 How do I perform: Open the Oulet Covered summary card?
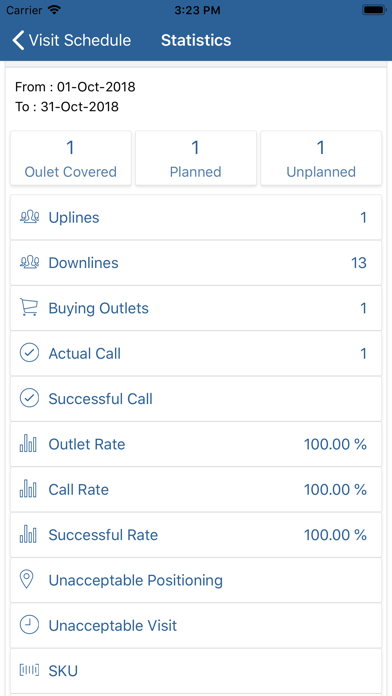point(71,158)
